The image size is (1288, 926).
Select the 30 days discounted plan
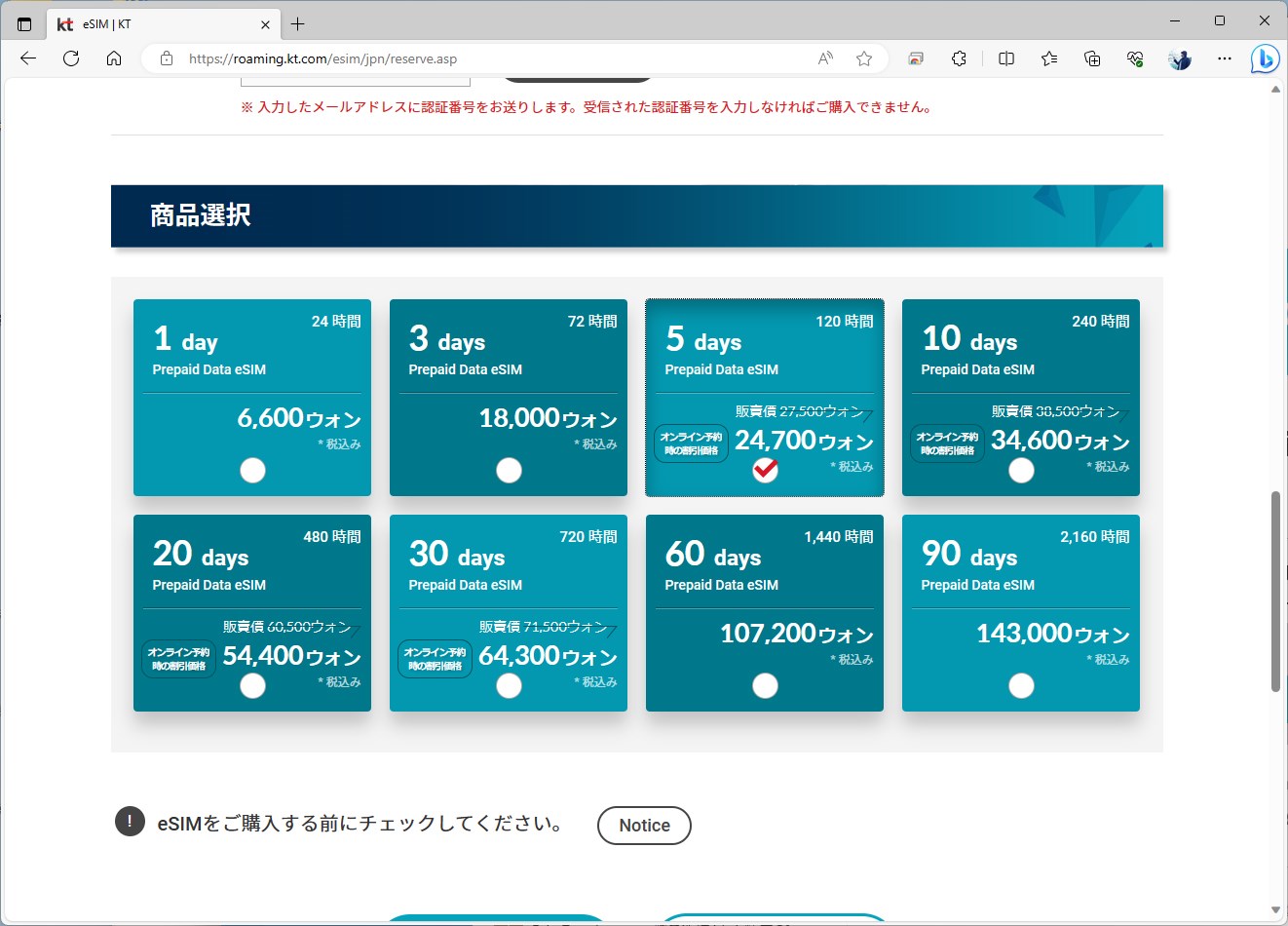coord(509,685)
